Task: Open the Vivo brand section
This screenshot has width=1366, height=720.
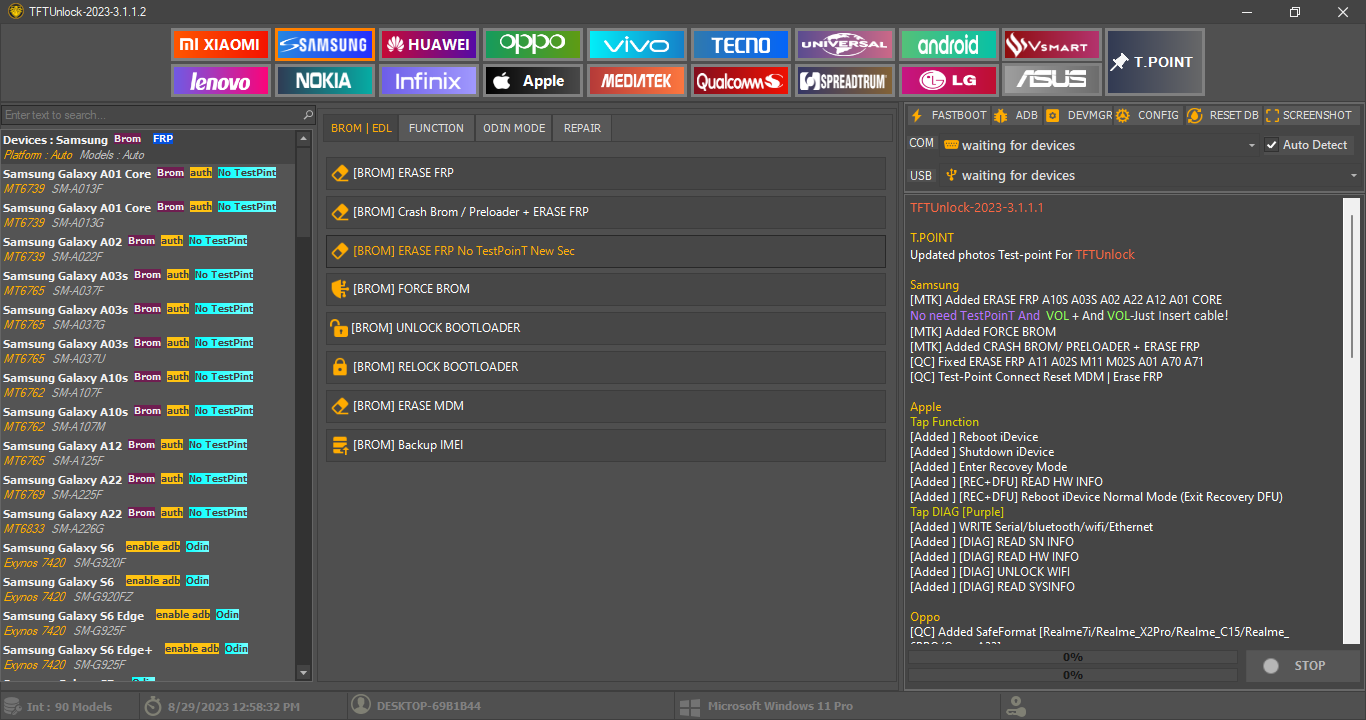Action: tap(636, 45)
